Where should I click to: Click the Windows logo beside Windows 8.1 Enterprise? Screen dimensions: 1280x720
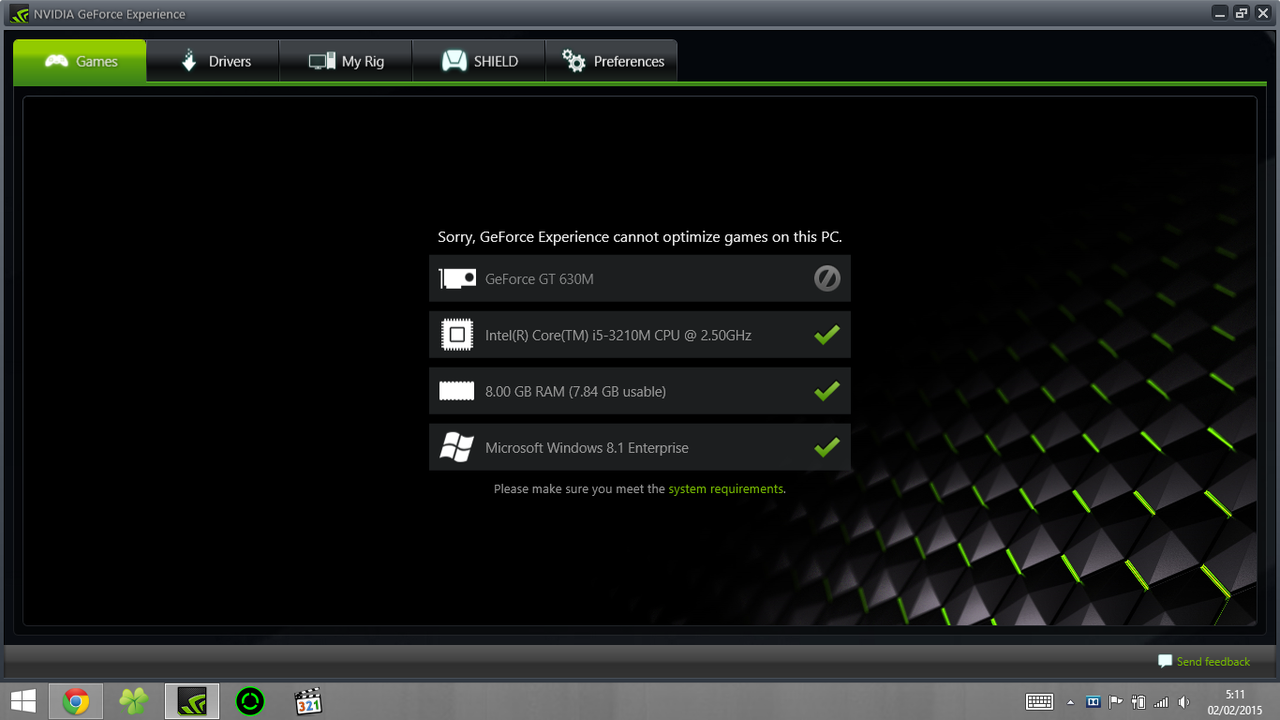coord(457,447)
